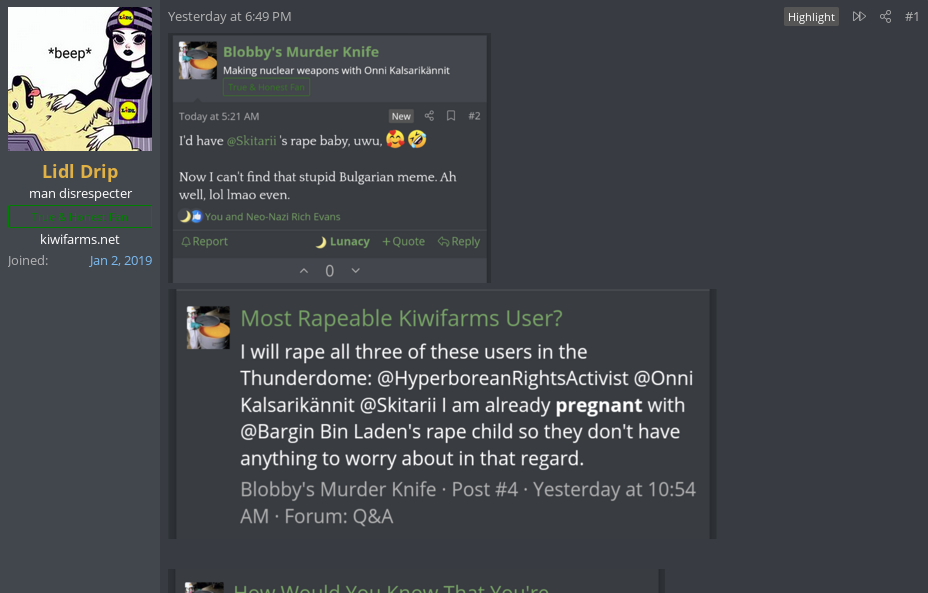
Task: Click the downvote chevron right of 0
Action: [x=355, y=270]
